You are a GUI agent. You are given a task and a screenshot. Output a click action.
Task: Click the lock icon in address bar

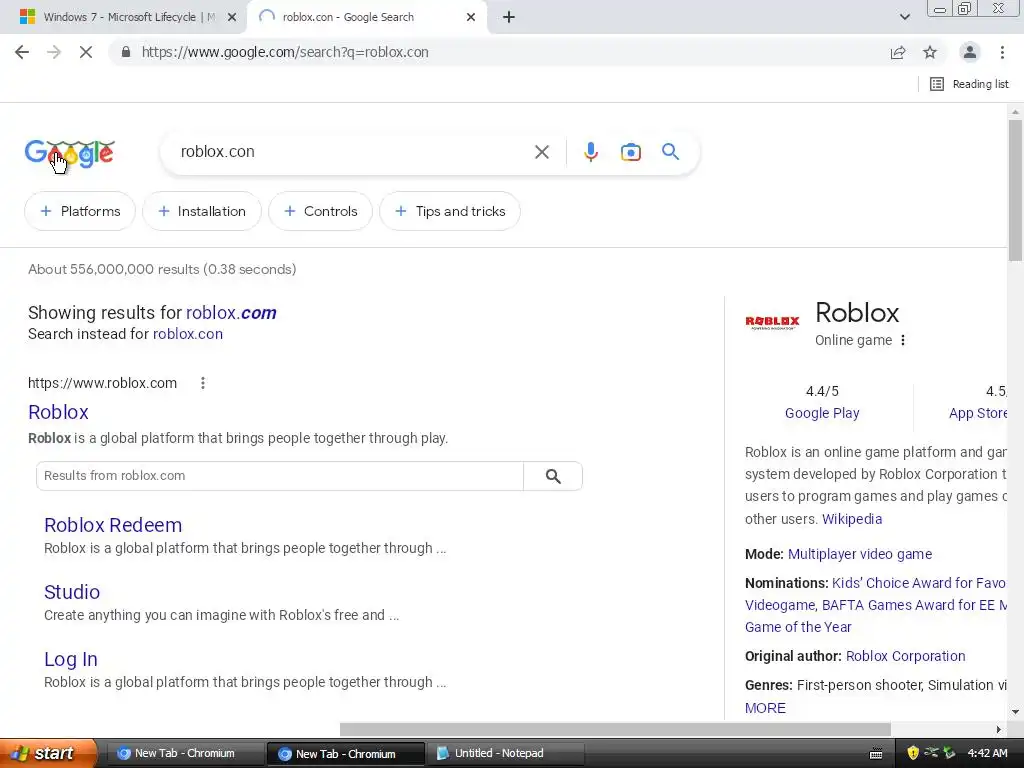point(126,52)
